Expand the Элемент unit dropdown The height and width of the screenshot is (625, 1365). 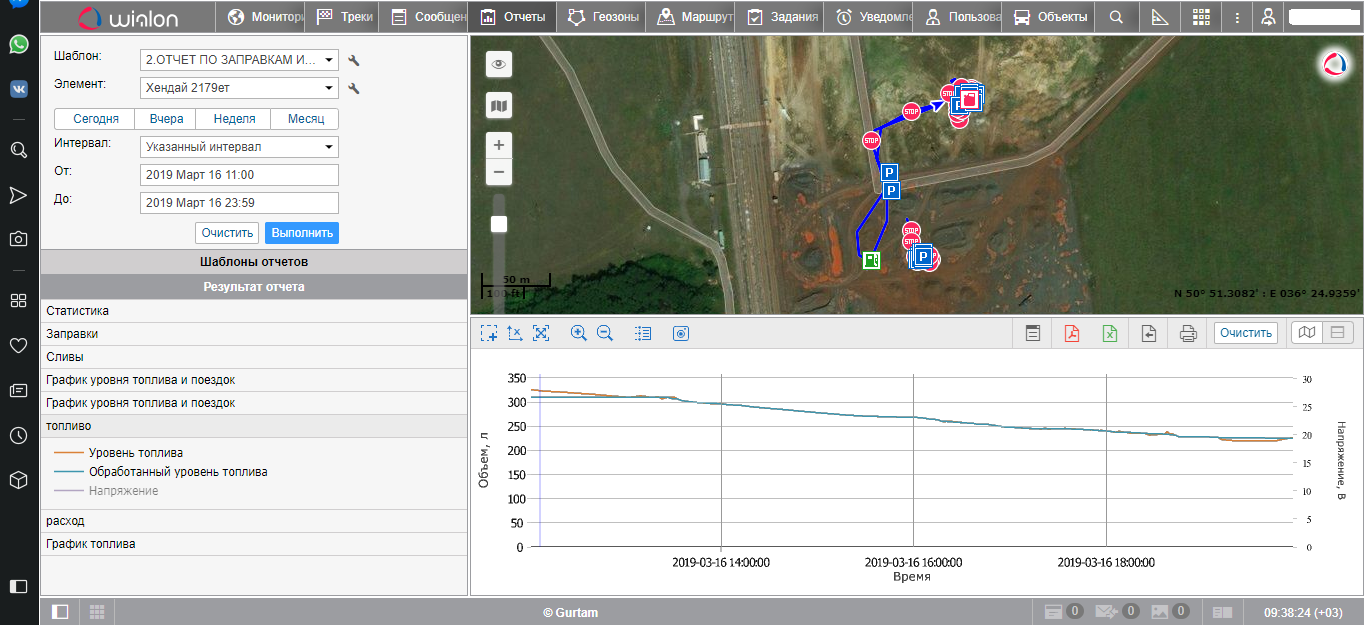pos(239,88)
